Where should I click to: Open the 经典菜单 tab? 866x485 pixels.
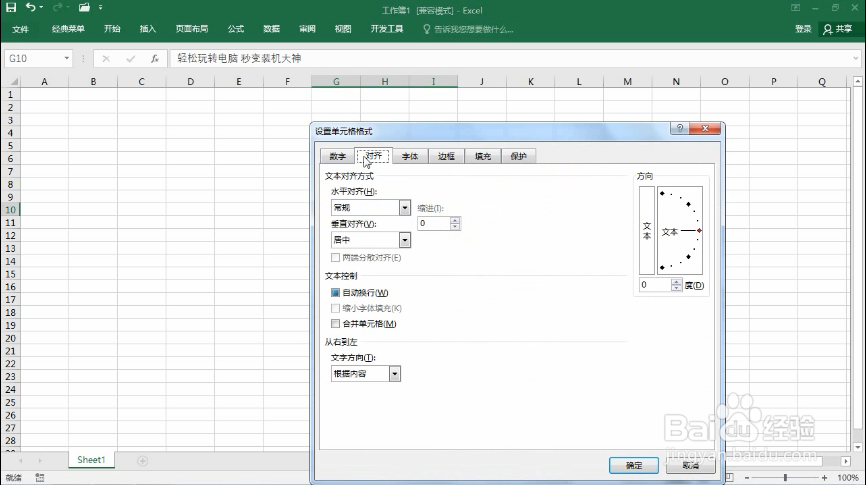68,29
